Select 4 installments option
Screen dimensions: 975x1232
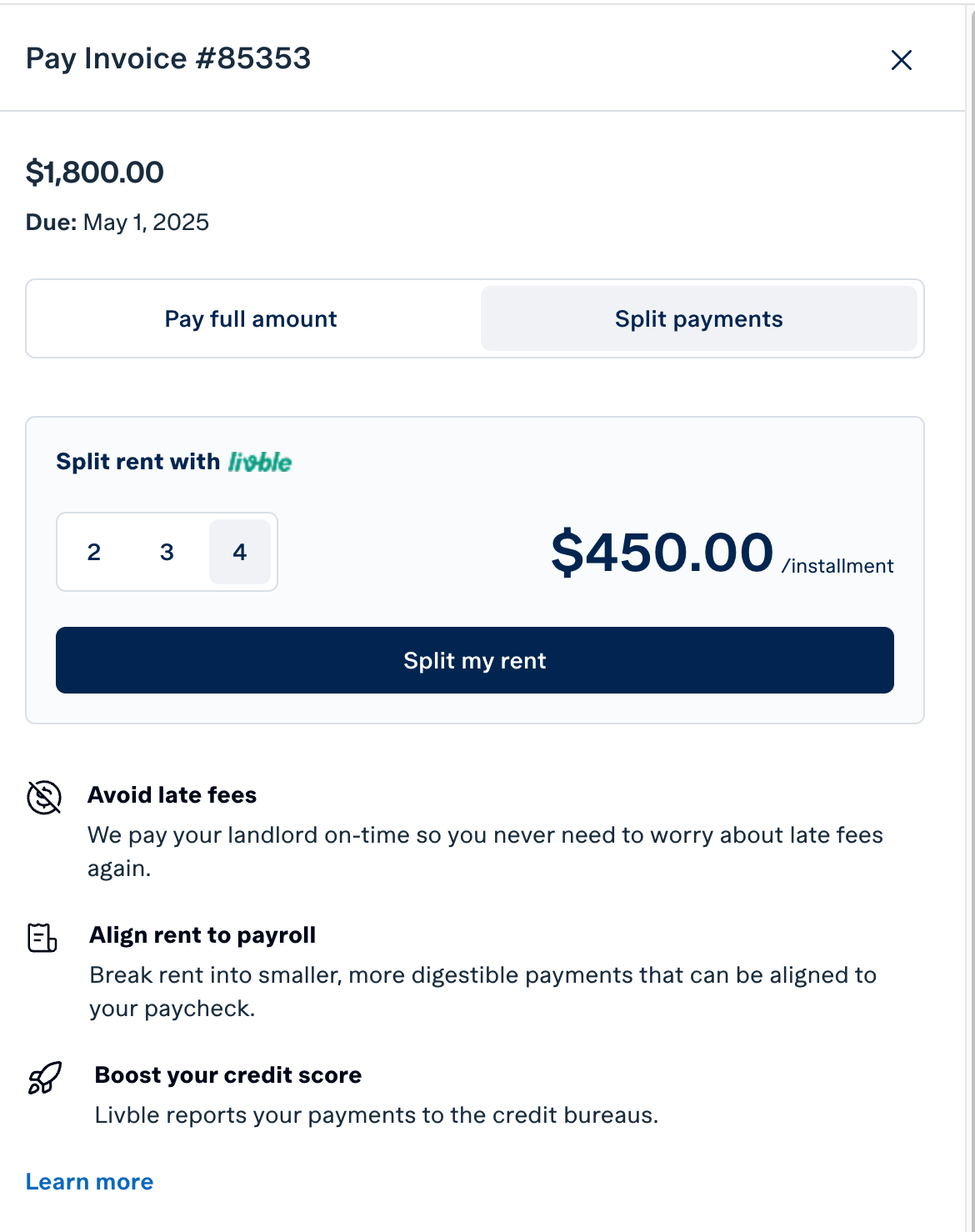coord(240,552)
